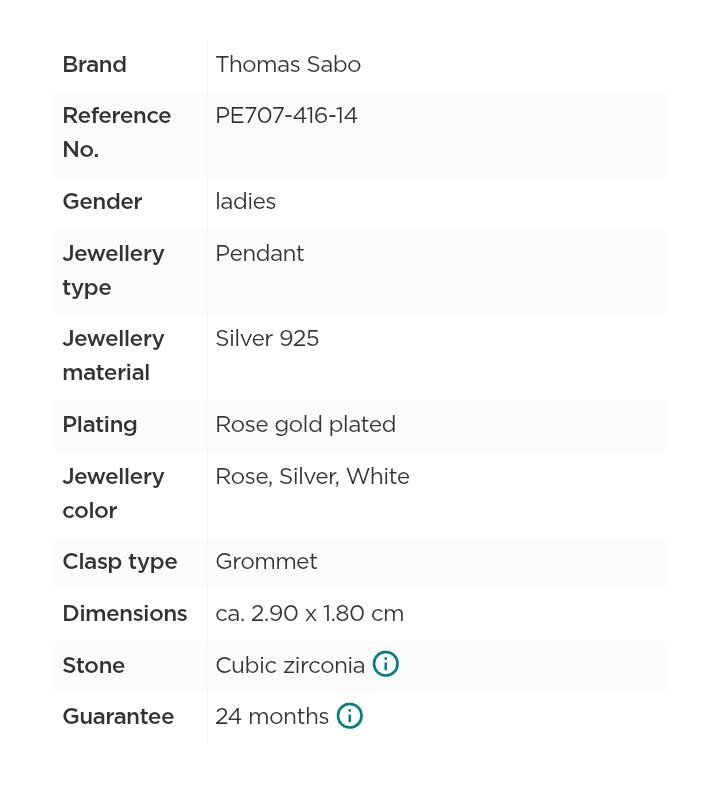
Task: Select the reference number PE707-416-14
Action: click(286, 116)
